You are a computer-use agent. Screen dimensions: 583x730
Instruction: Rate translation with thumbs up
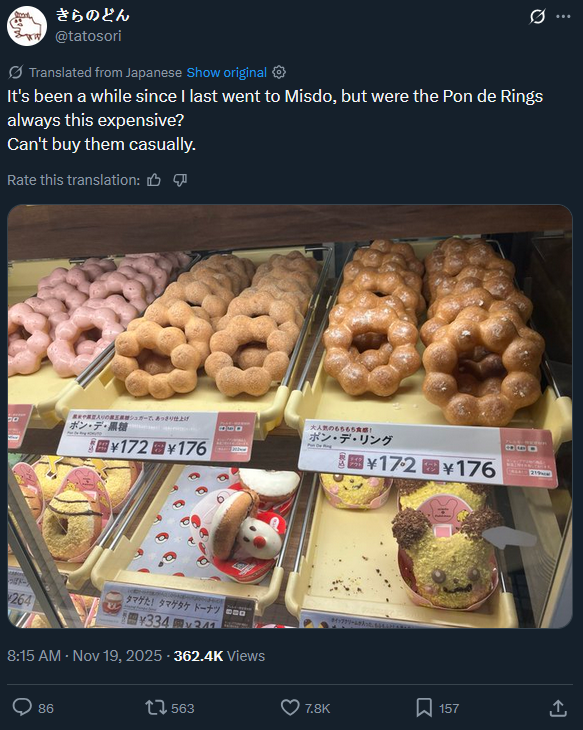(x=154, y=180)
